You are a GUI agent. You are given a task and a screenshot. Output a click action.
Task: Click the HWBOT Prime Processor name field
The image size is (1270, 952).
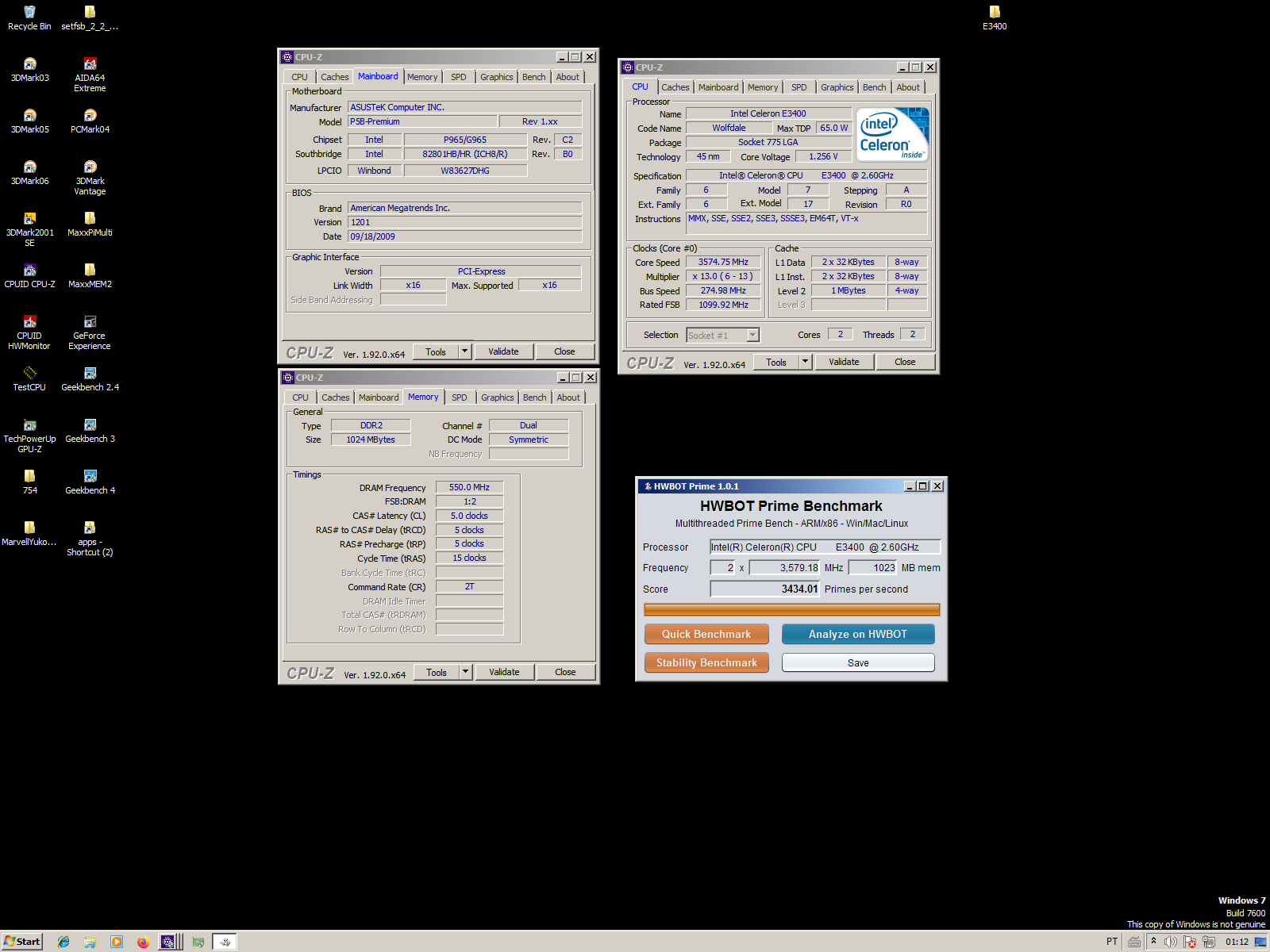point(825,547)
